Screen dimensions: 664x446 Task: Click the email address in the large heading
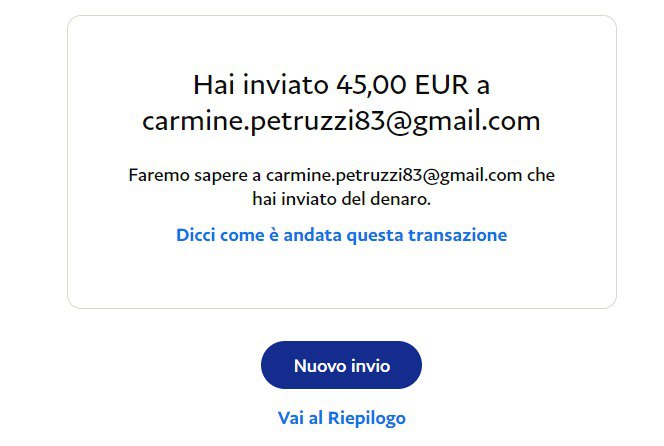341,122
